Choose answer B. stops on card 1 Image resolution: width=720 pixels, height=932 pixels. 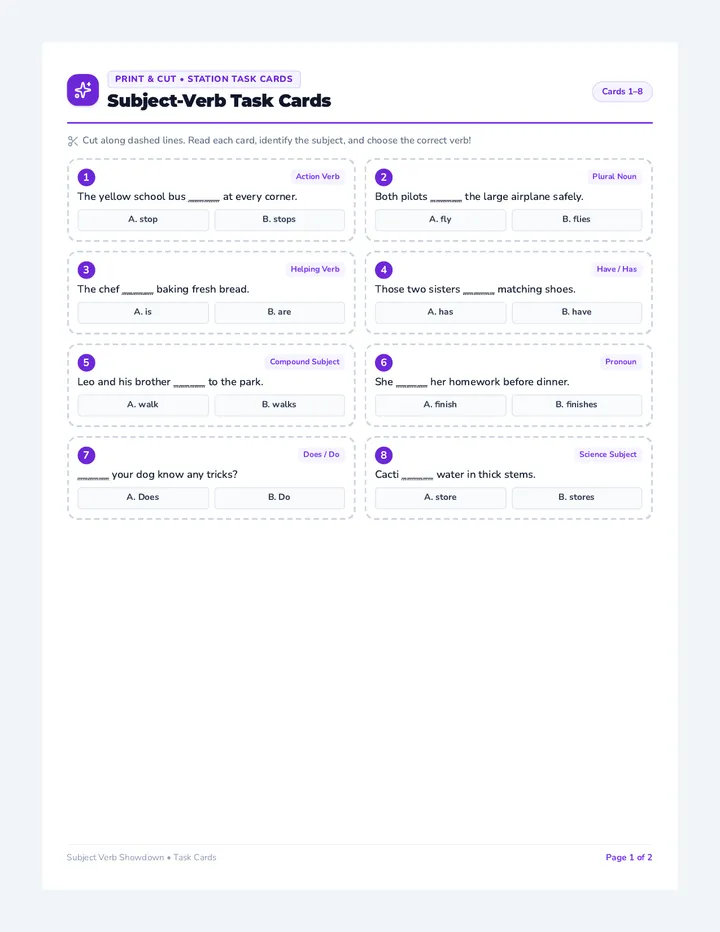[279, 219]
